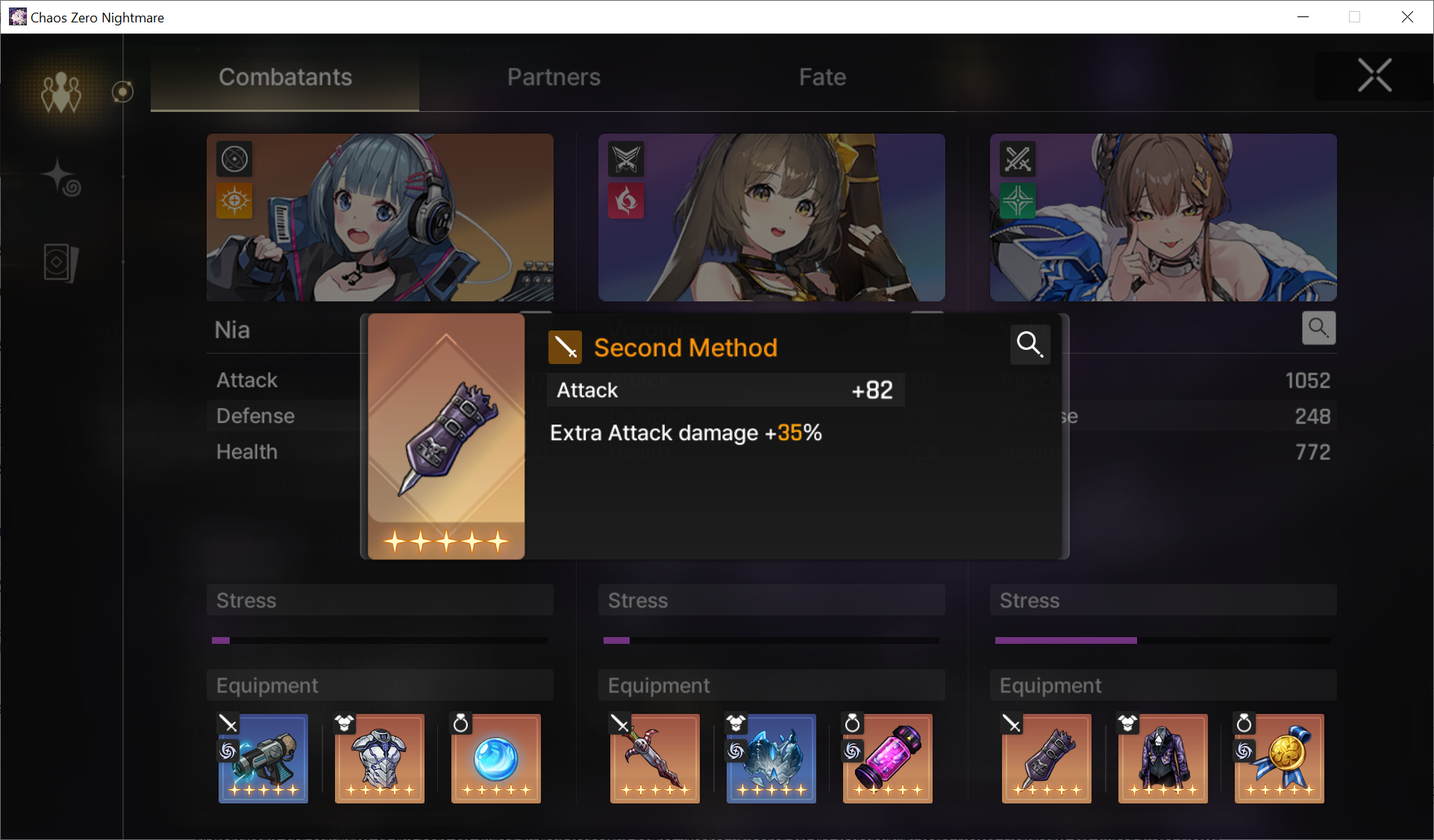Select the purple jacket armor equipment
This screenshot has width=1434, height=840.
(x=1162, y=758)
